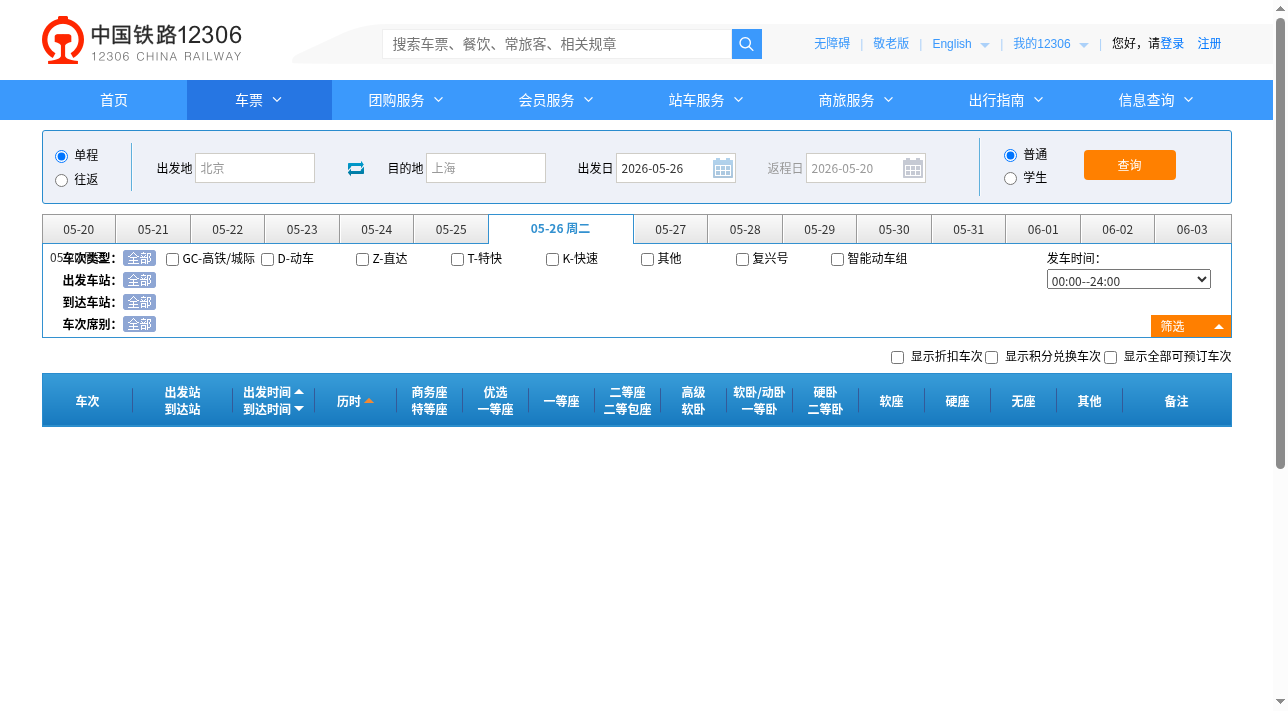Collapse the 筛选 filter panel
The height and width of the screenshot is (711, 1288).
[x=1191, y=326]
